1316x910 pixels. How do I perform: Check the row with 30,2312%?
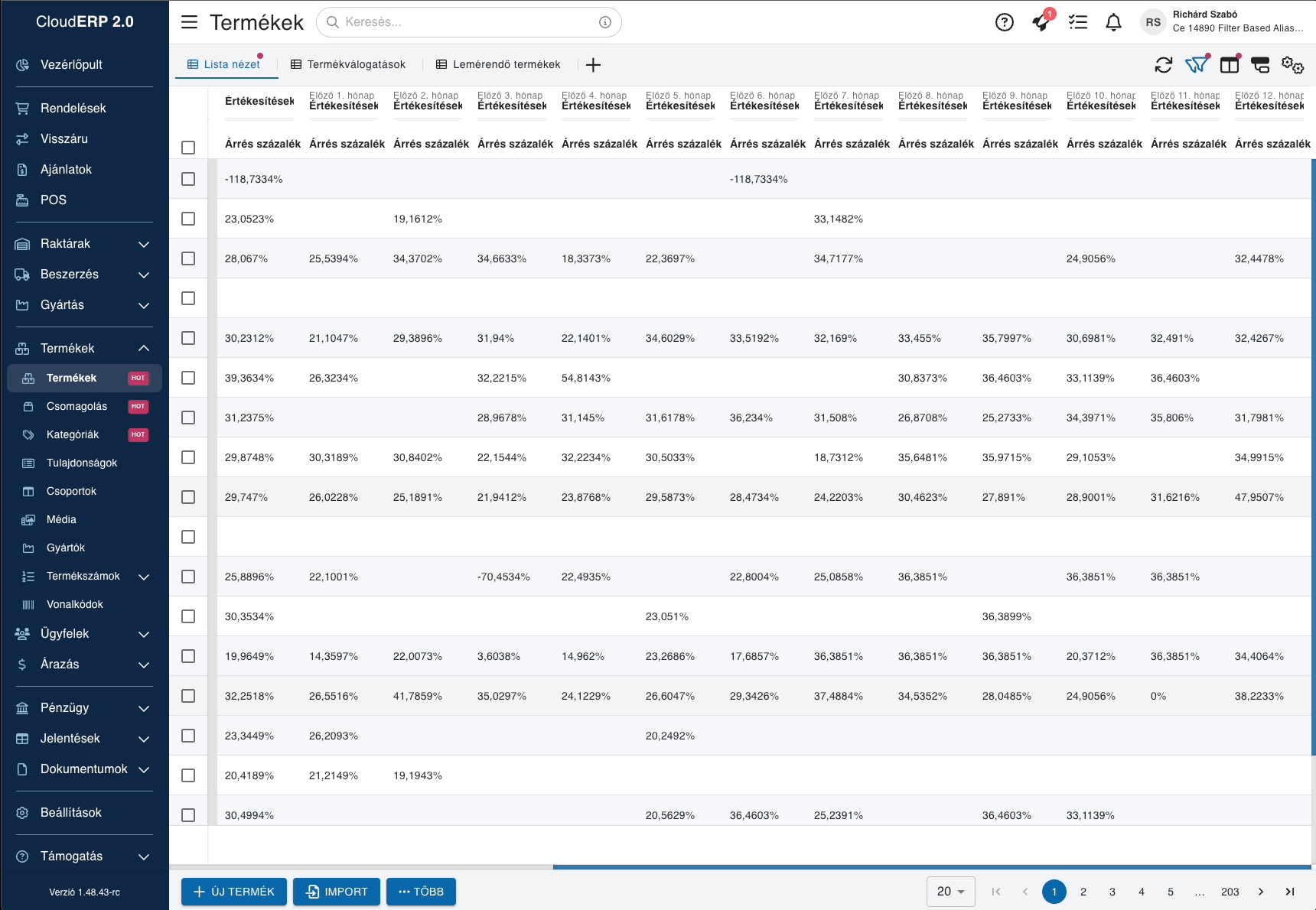(188, 338)
